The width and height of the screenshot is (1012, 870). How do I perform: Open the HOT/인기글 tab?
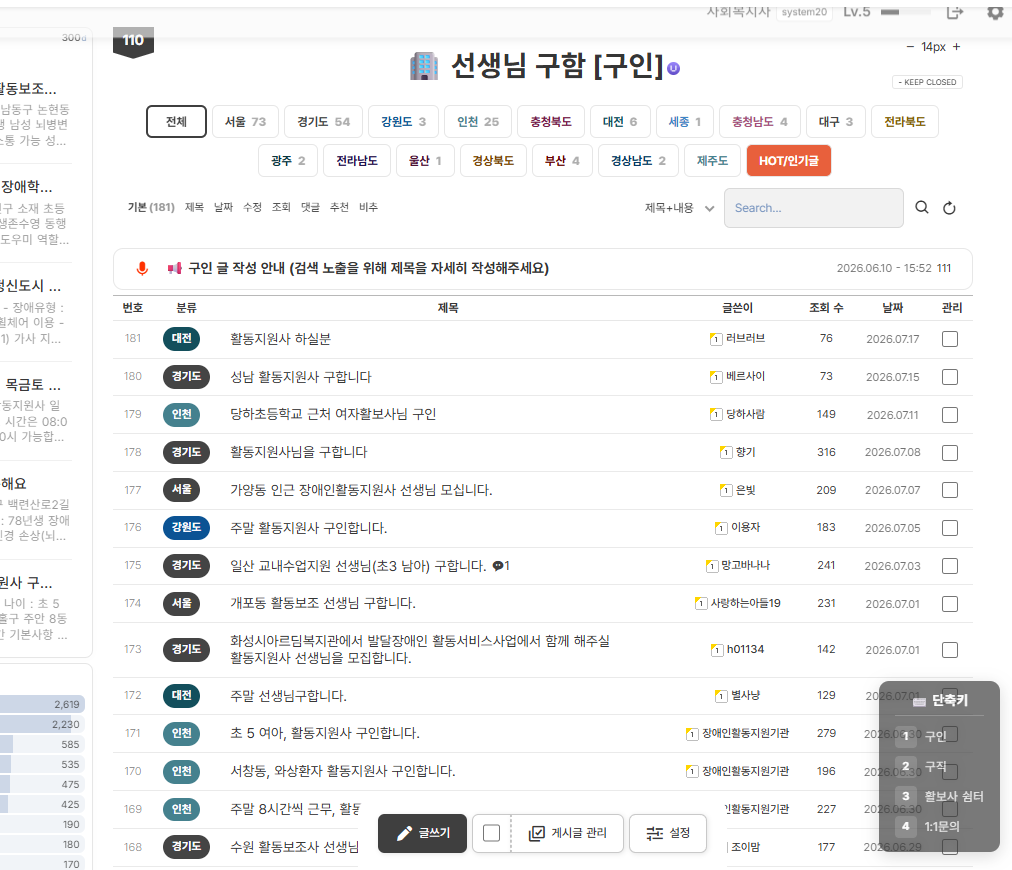pos(789,161)
